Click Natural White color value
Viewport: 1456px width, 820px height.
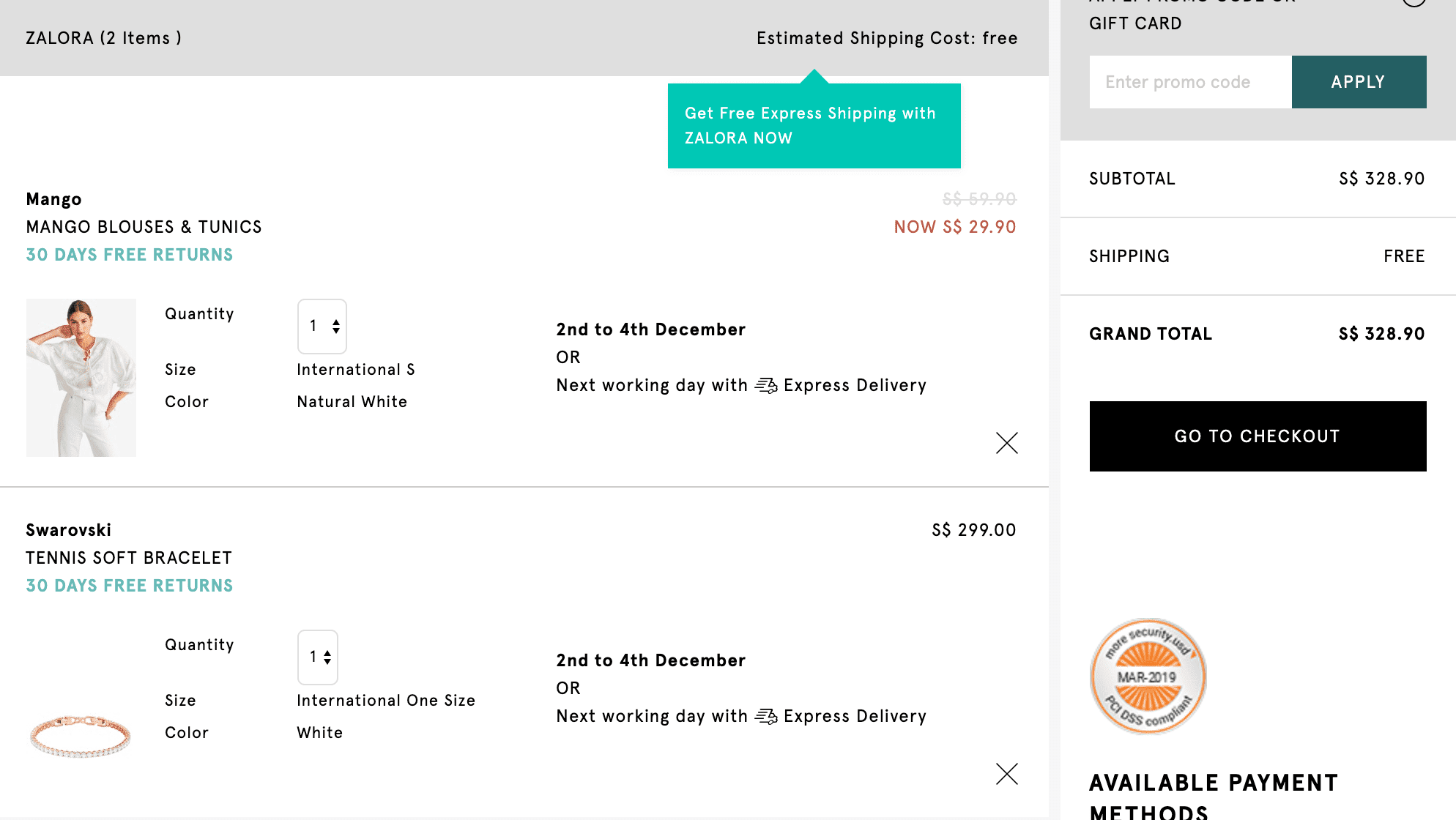(x=352, y=402)
